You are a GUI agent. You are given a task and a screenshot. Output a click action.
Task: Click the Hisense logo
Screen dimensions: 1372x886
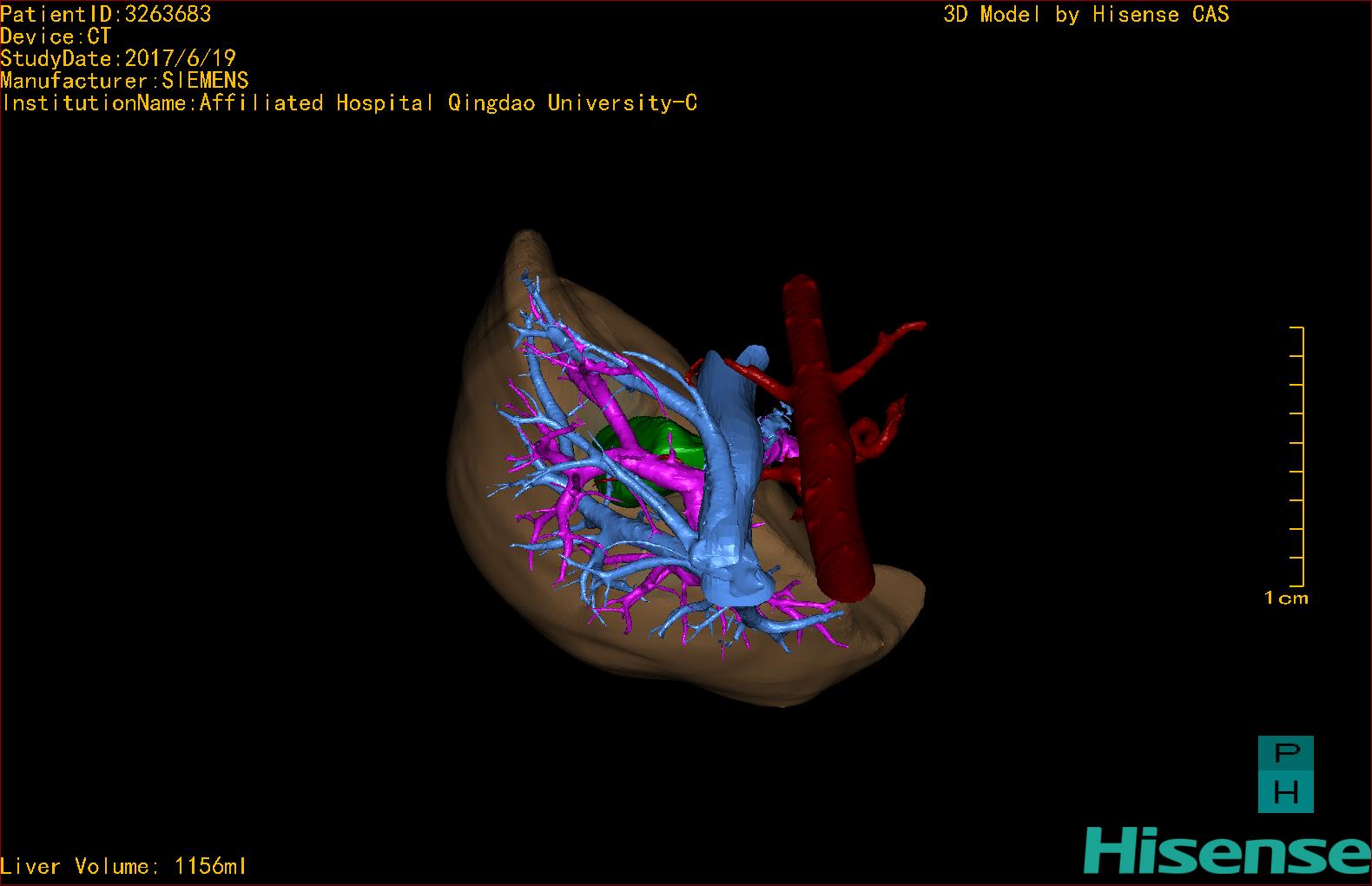click(1226, 850)
